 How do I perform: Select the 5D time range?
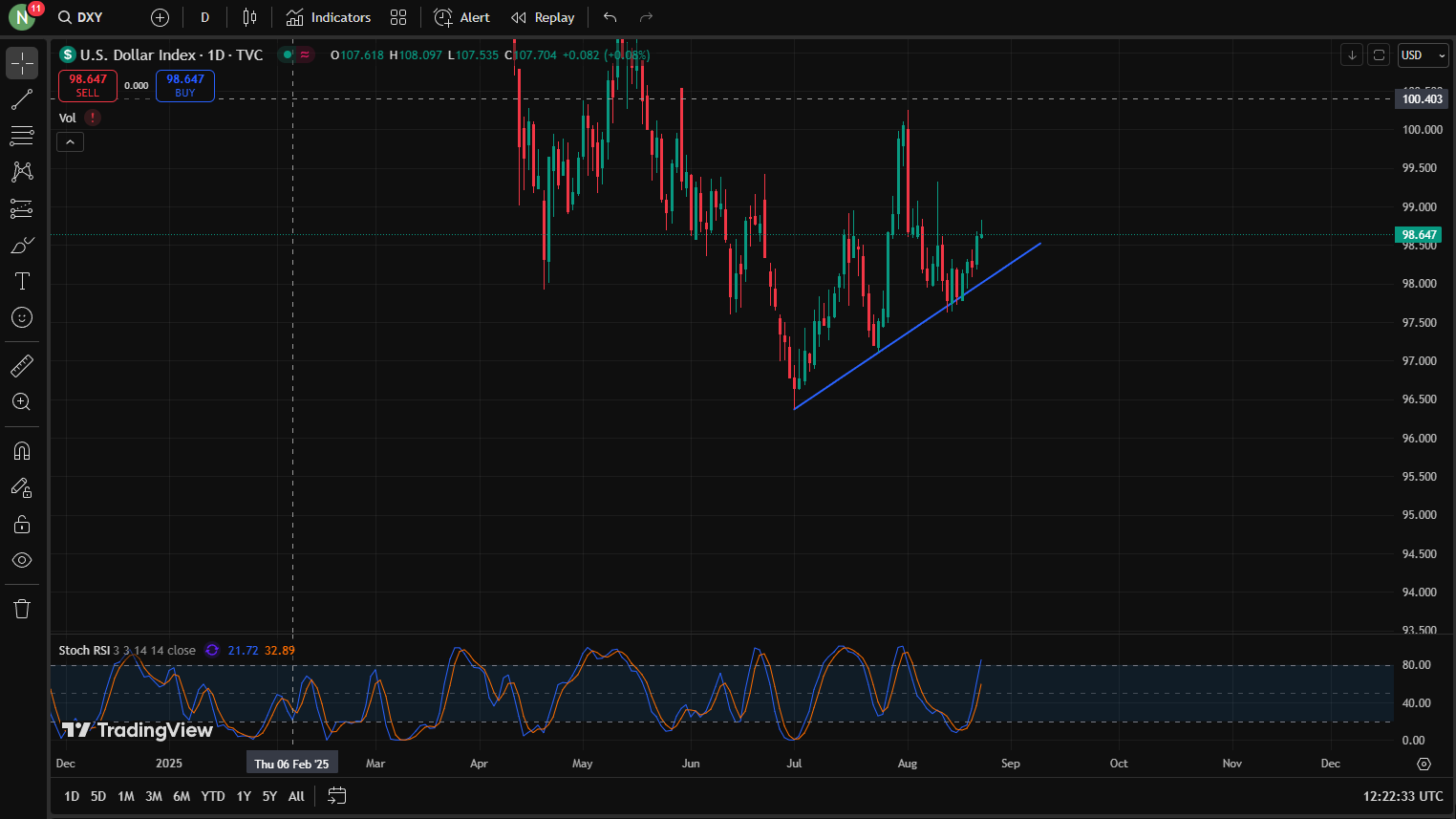(98, 796)
